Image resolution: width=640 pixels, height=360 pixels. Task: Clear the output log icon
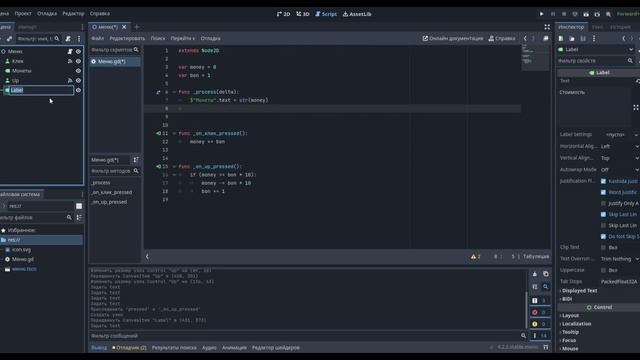coord(535,274)
